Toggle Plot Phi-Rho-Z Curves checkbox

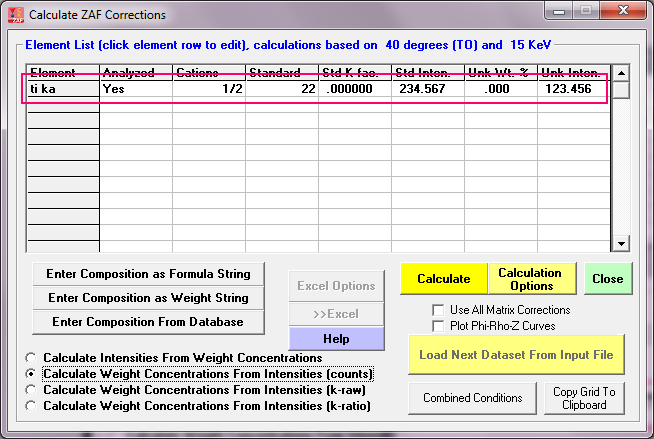click(x=438, y=326)
